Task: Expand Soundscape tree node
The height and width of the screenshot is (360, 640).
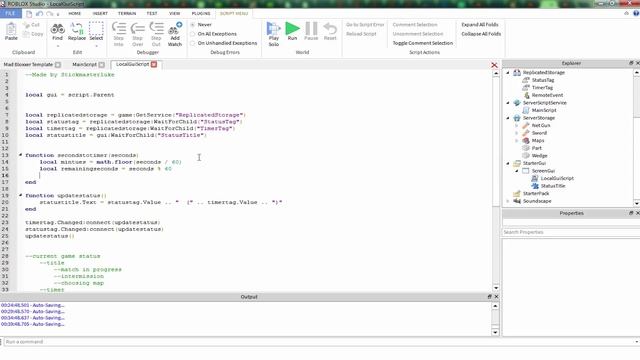Action: pyautogui.click(x=508, y=201)
